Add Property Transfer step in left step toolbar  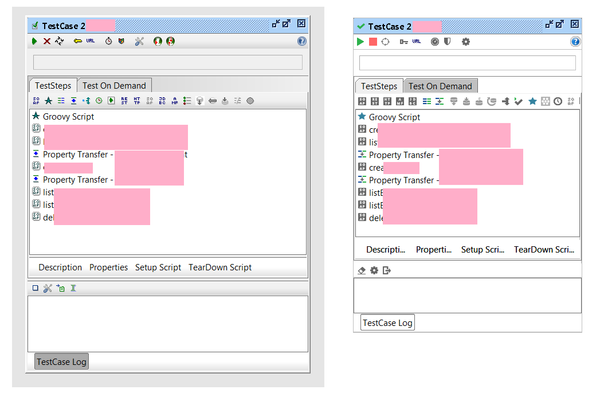coord(73,101)
